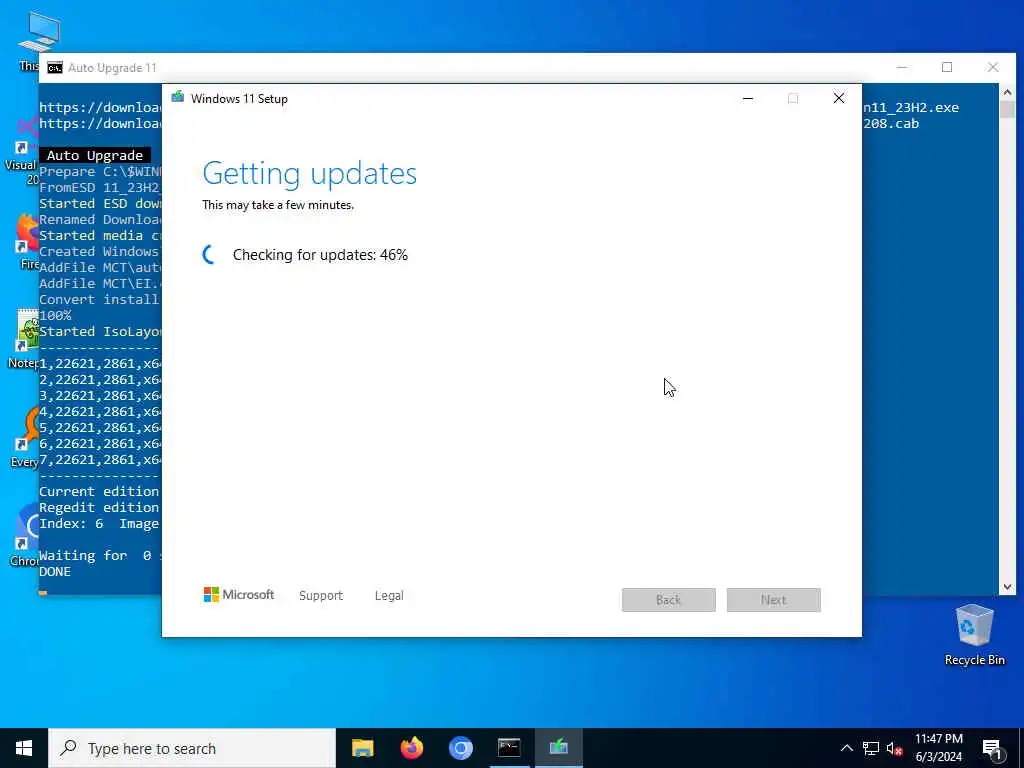Click the Auto Upgrade 11 console icon
Screen dimensions: 1024x768
click(55, 68)
